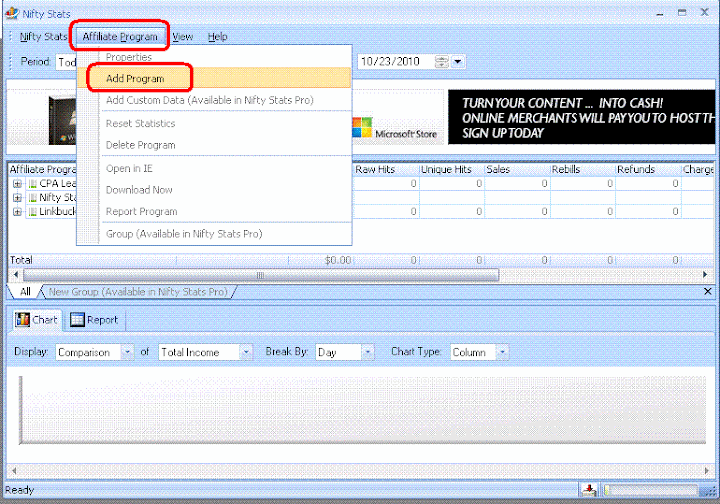Open the Chart Type Column dropdown
Viewport: 720px width, 504px height.
[x=502, y=352]
